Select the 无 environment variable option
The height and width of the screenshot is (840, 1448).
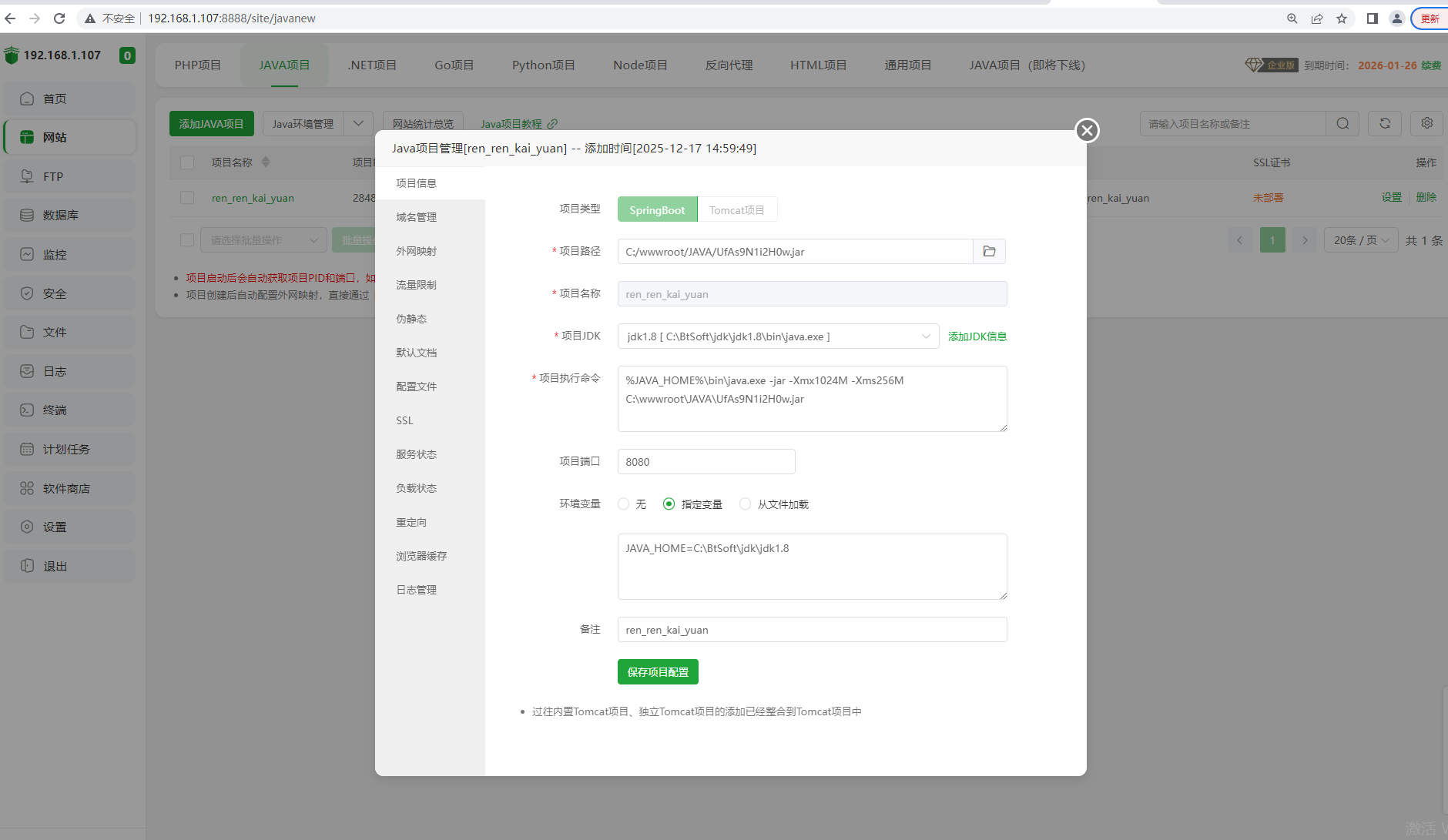click(624, 504)
